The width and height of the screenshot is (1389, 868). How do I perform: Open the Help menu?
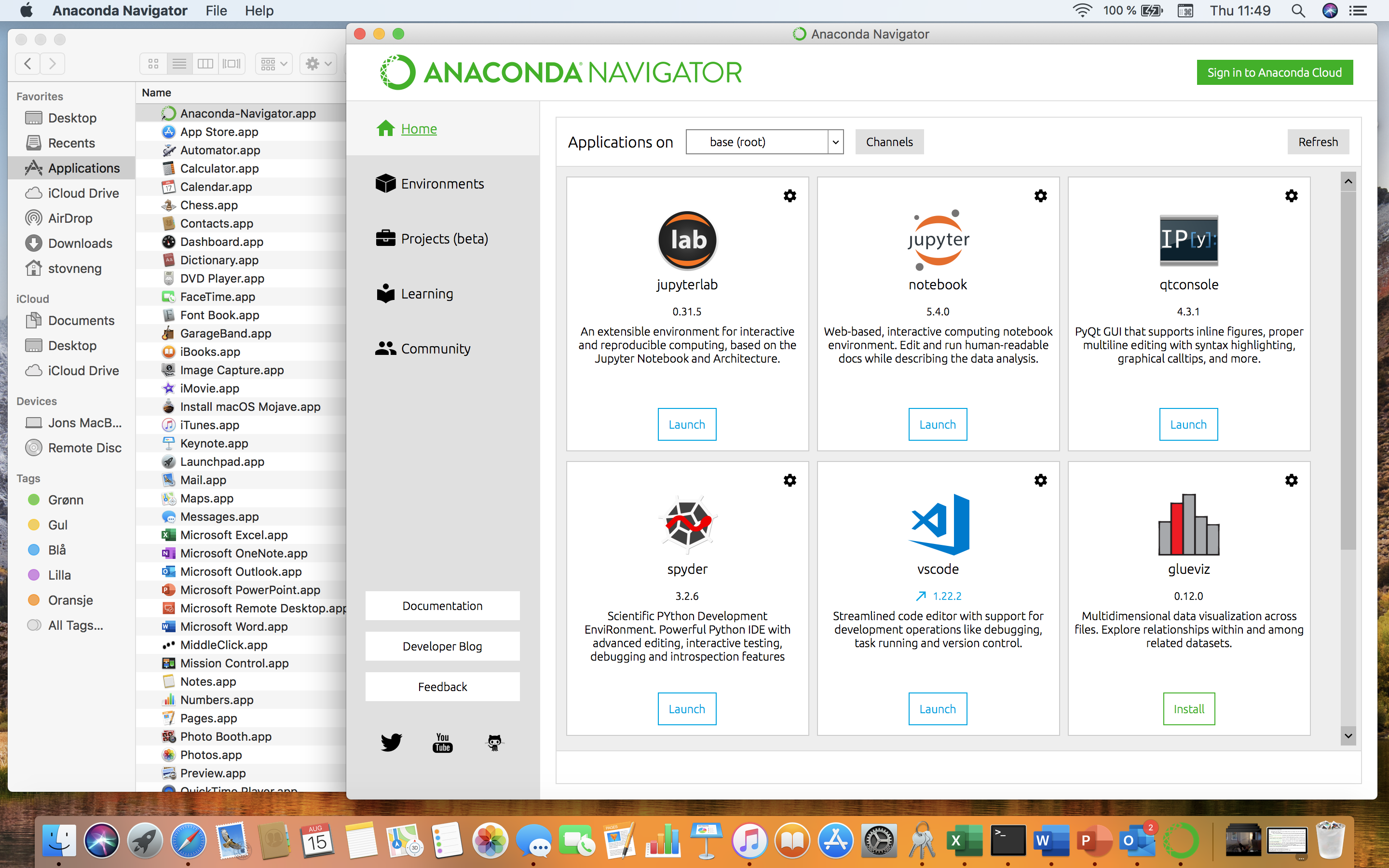(x=259, y=10)
